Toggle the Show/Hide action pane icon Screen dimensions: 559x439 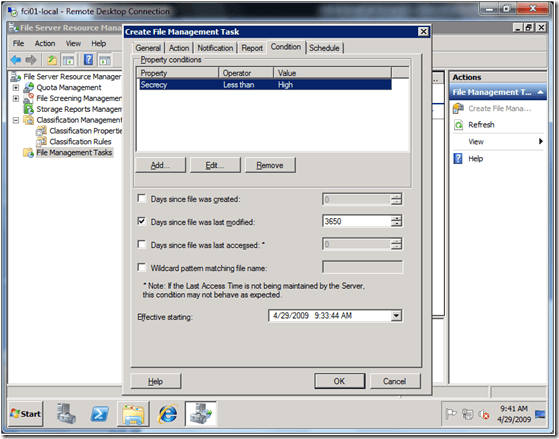(105, 60)
